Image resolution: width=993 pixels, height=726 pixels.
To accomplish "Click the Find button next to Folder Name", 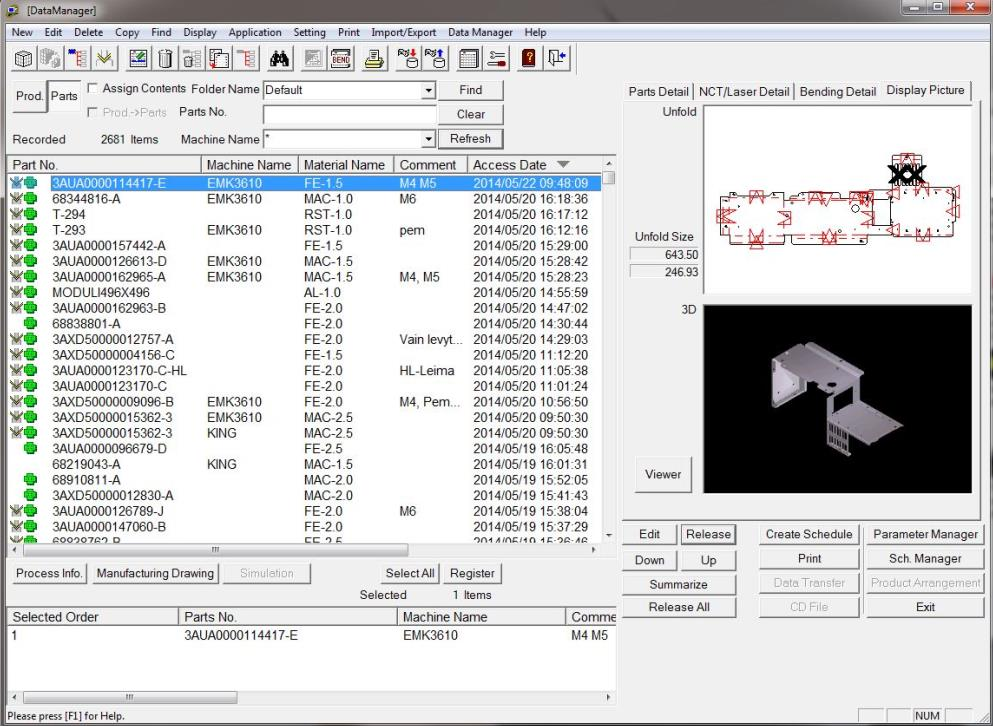I will [x=471, y=90].
